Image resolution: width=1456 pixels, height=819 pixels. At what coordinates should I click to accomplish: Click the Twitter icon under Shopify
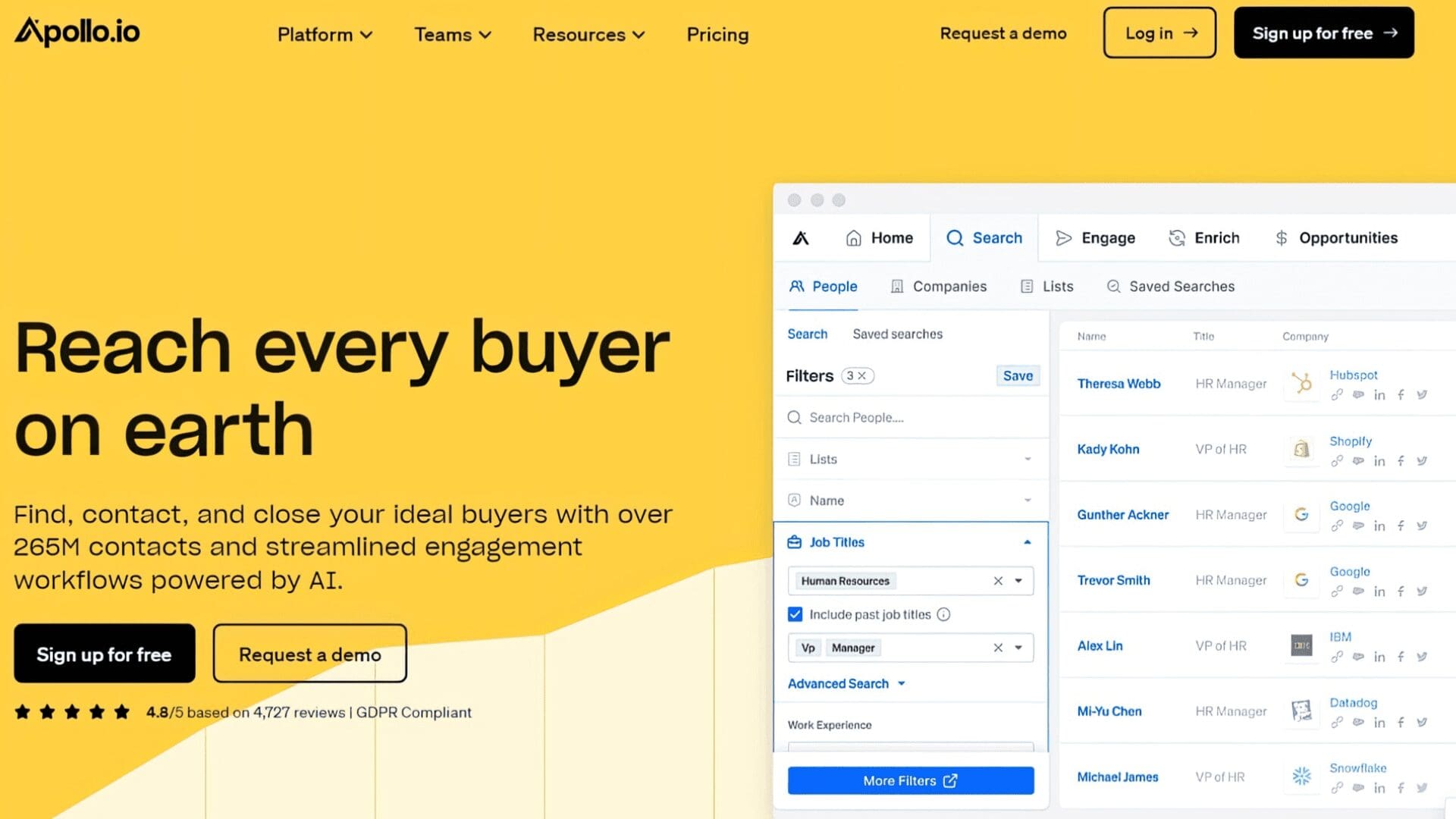click(1422, 461)
